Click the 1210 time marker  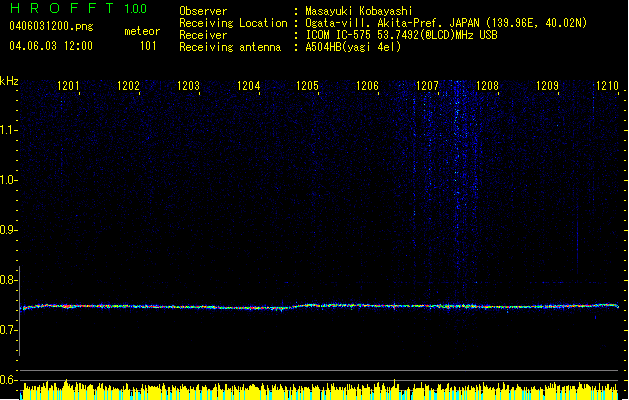point(607,86)
